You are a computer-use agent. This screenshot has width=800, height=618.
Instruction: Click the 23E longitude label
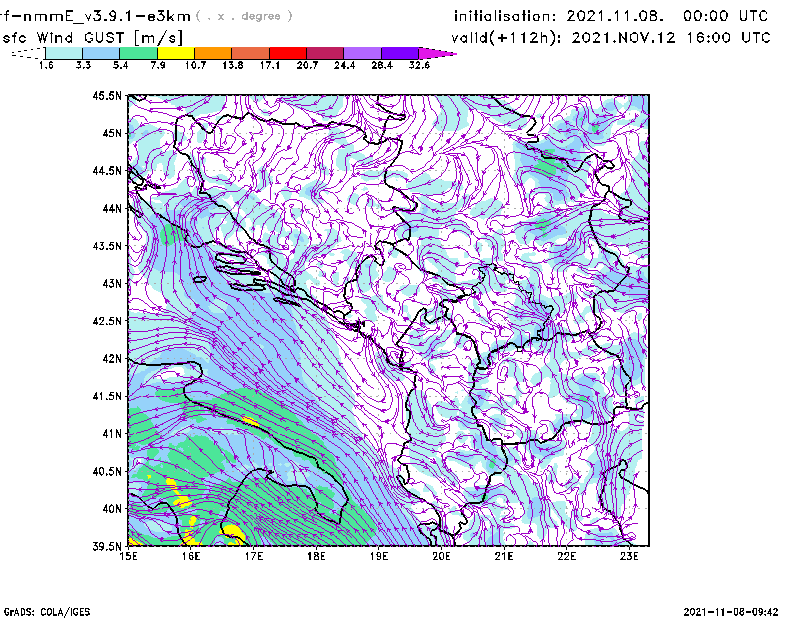point(629,556)
